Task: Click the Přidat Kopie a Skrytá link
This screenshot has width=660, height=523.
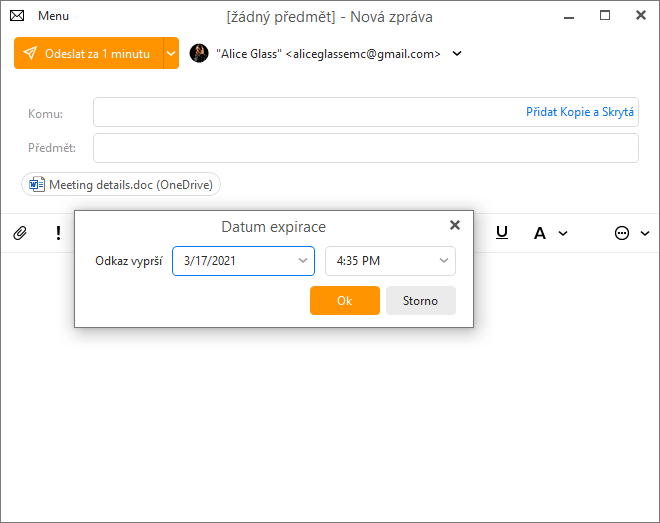Action: [580, 112]
